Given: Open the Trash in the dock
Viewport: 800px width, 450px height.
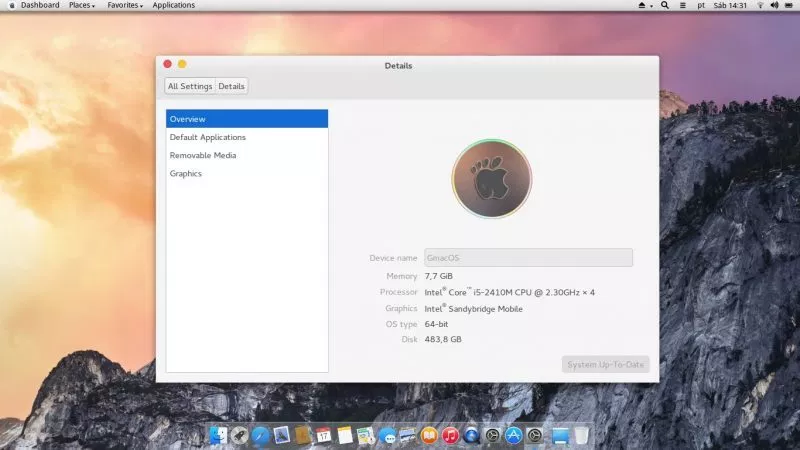Looking at the screenshot, I should point(582,435).
